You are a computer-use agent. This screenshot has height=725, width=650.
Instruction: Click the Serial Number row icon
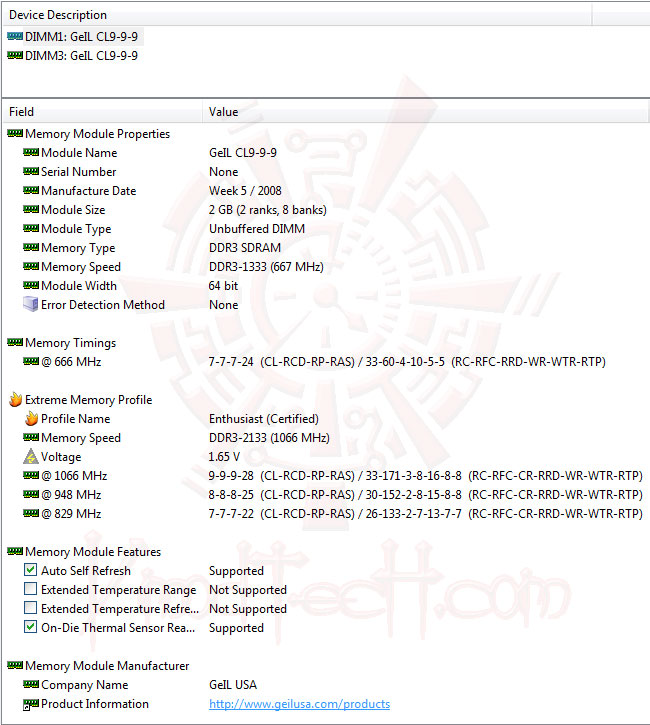[31, 171]
